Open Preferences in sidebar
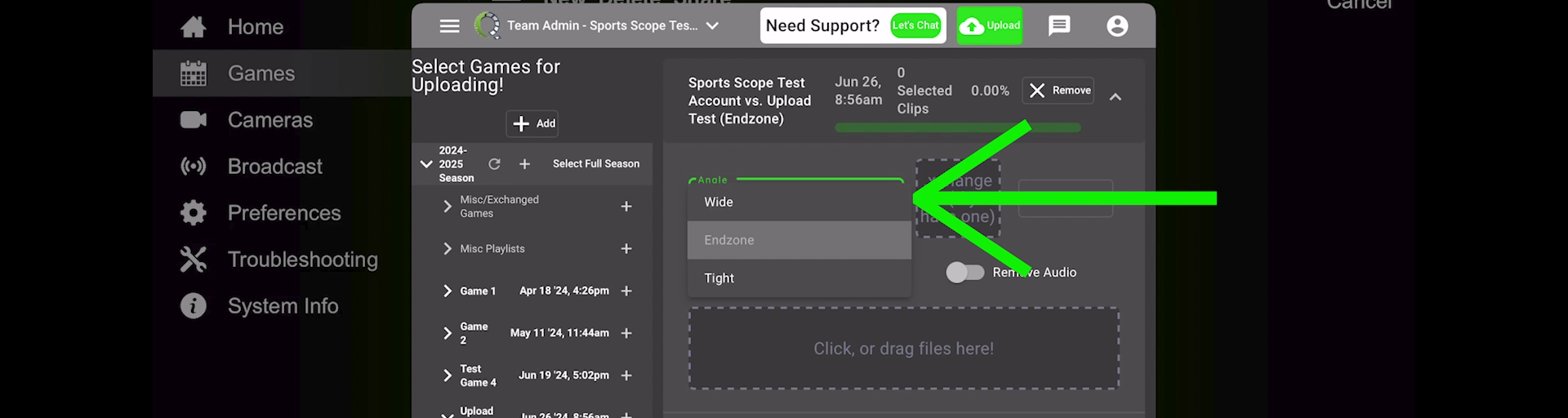 tap(284, 213)
